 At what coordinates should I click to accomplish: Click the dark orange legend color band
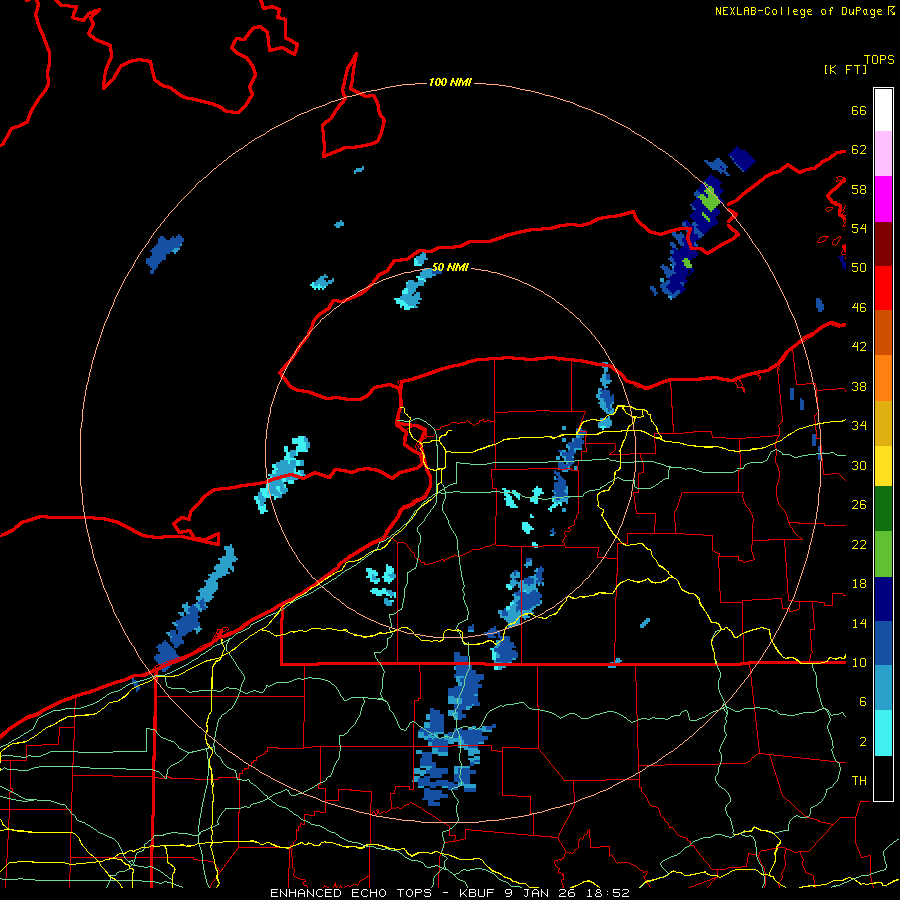[883, 332]
